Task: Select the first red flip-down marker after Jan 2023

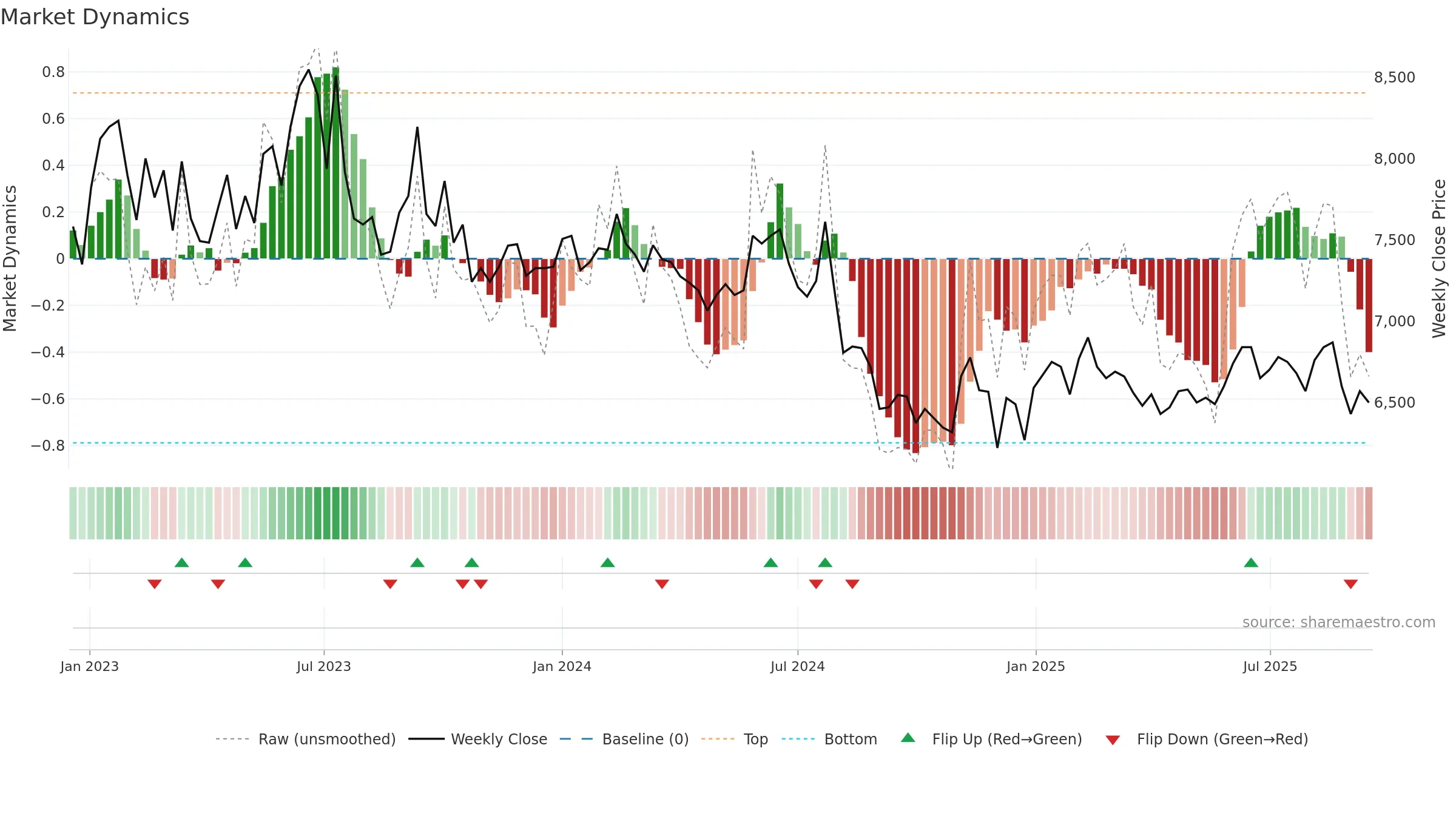Action: 155,584
